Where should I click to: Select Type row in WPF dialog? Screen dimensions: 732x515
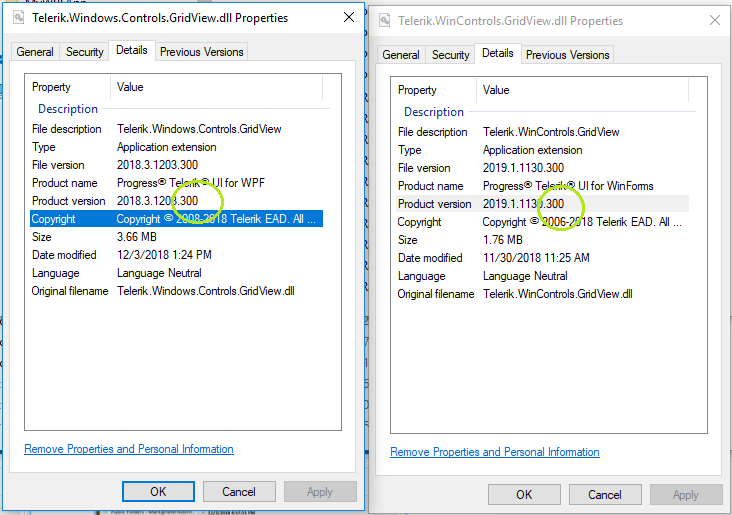tap(176, 147)
